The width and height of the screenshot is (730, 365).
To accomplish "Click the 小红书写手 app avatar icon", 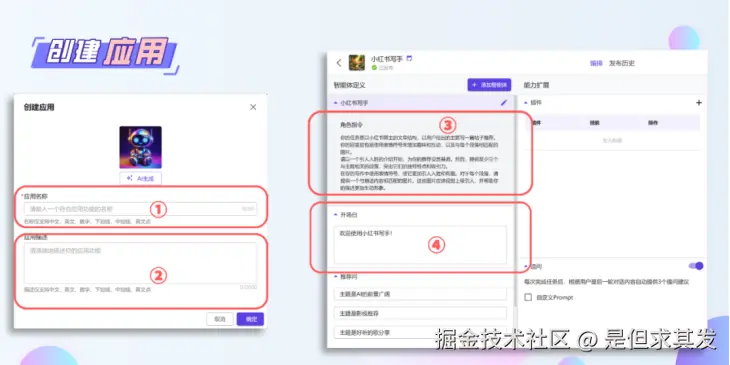I will (x=357, y=63).
